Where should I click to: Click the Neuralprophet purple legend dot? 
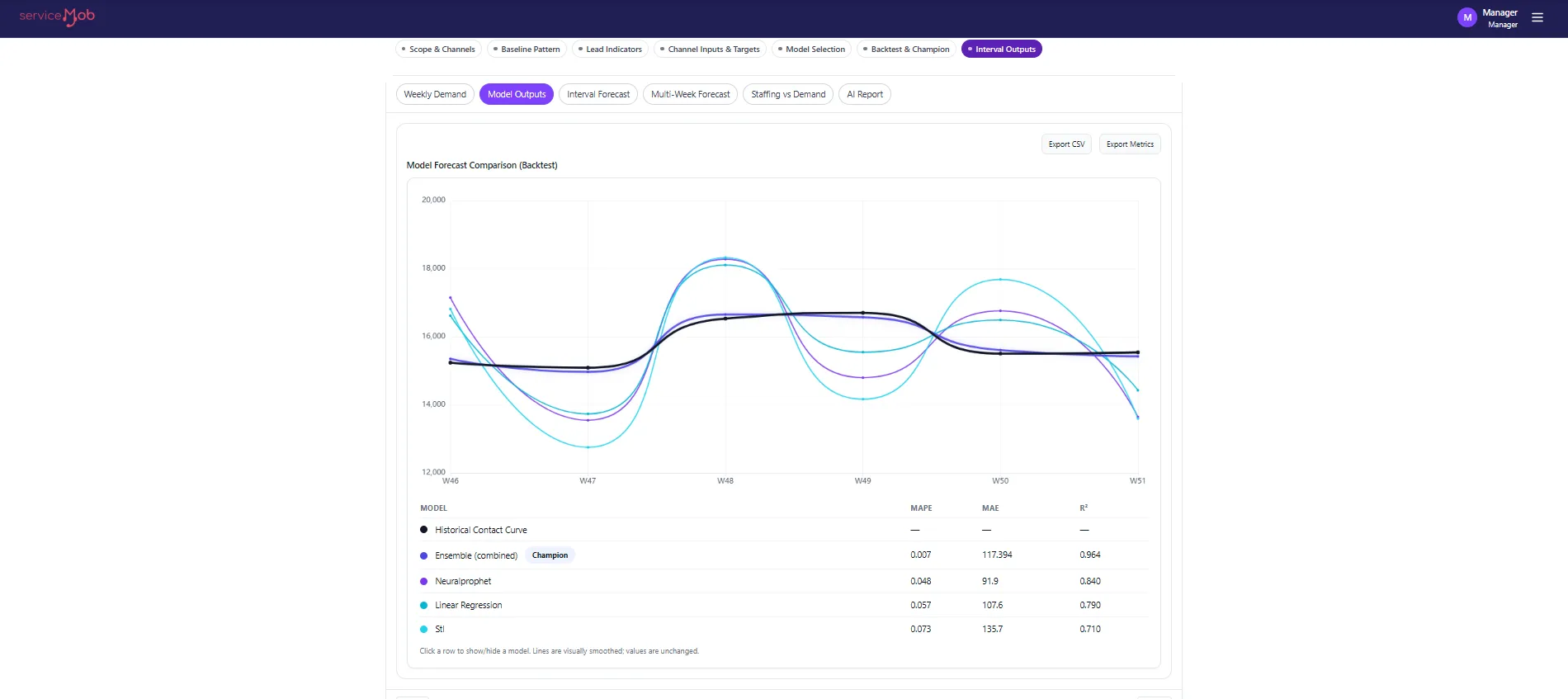(x=424, y=581)
